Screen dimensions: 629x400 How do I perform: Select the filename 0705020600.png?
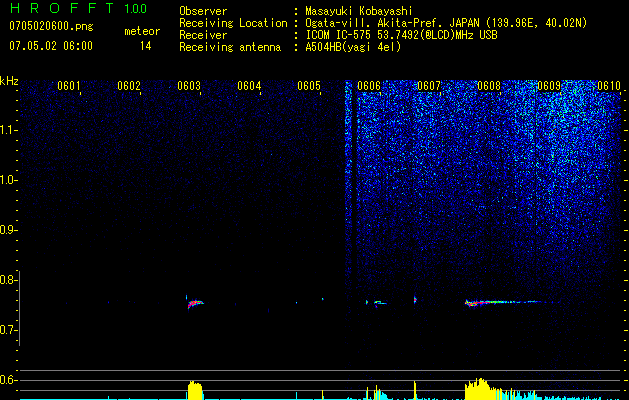coord(51,27)
